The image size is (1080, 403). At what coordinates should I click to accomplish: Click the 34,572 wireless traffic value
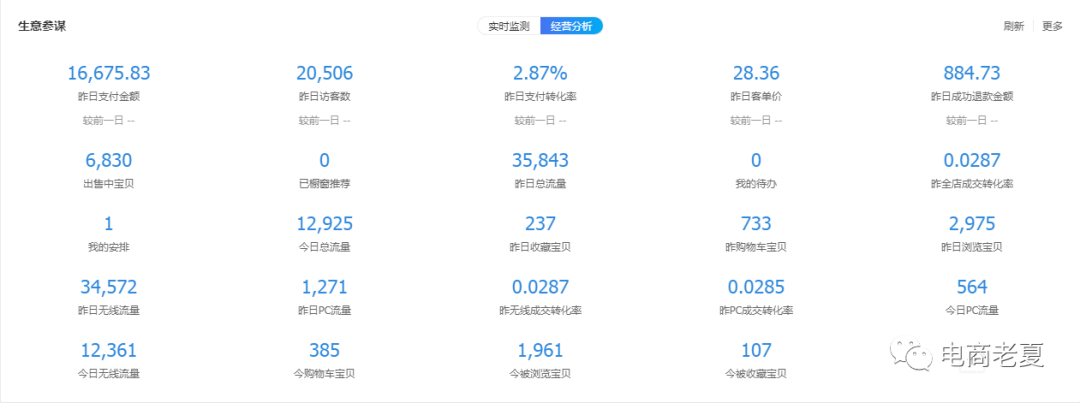point(109,287)
